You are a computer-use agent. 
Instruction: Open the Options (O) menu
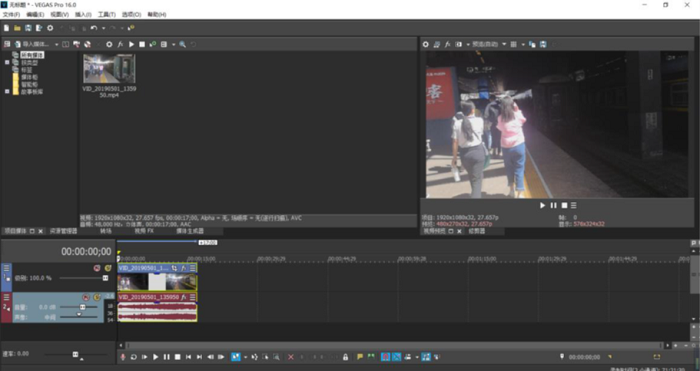[131, 15]
